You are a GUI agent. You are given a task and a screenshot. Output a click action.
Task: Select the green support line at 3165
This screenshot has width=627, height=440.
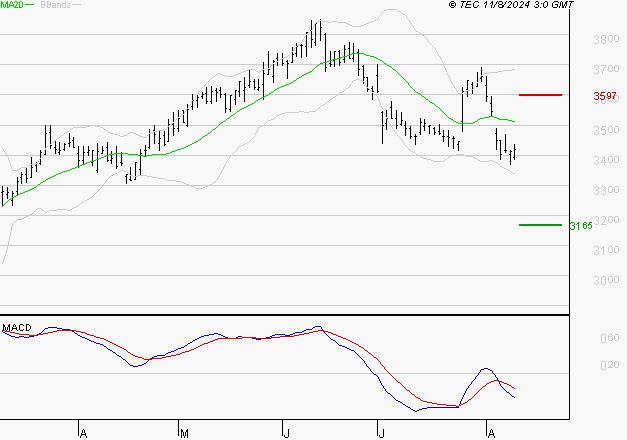click(x=540, y=225)
